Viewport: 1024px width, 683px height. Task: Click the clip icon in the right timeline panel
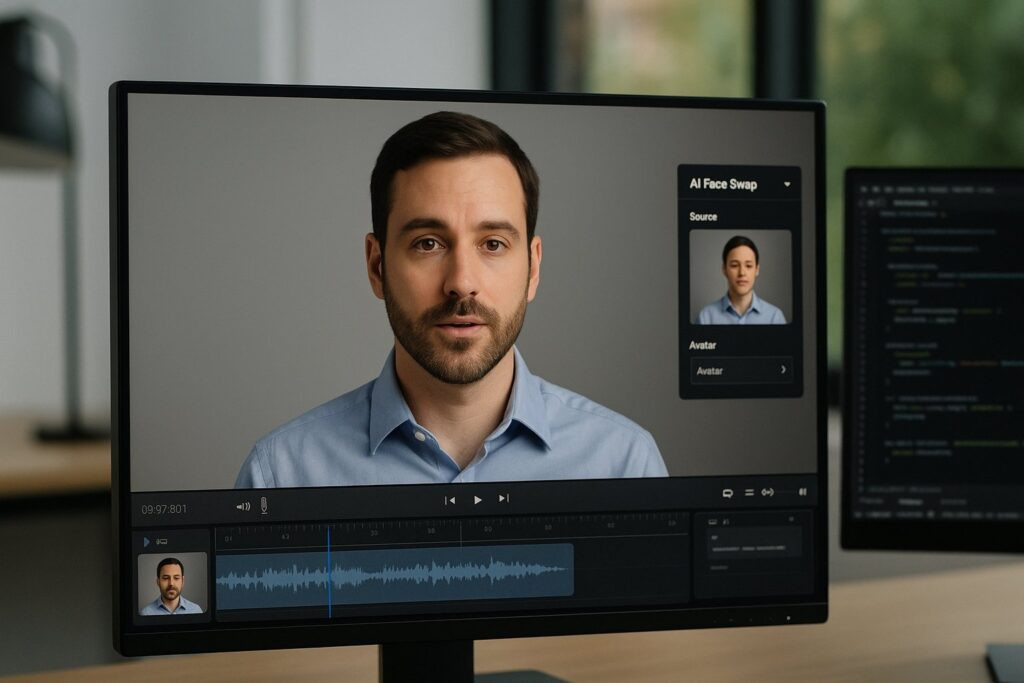click(x=713, y=521)
